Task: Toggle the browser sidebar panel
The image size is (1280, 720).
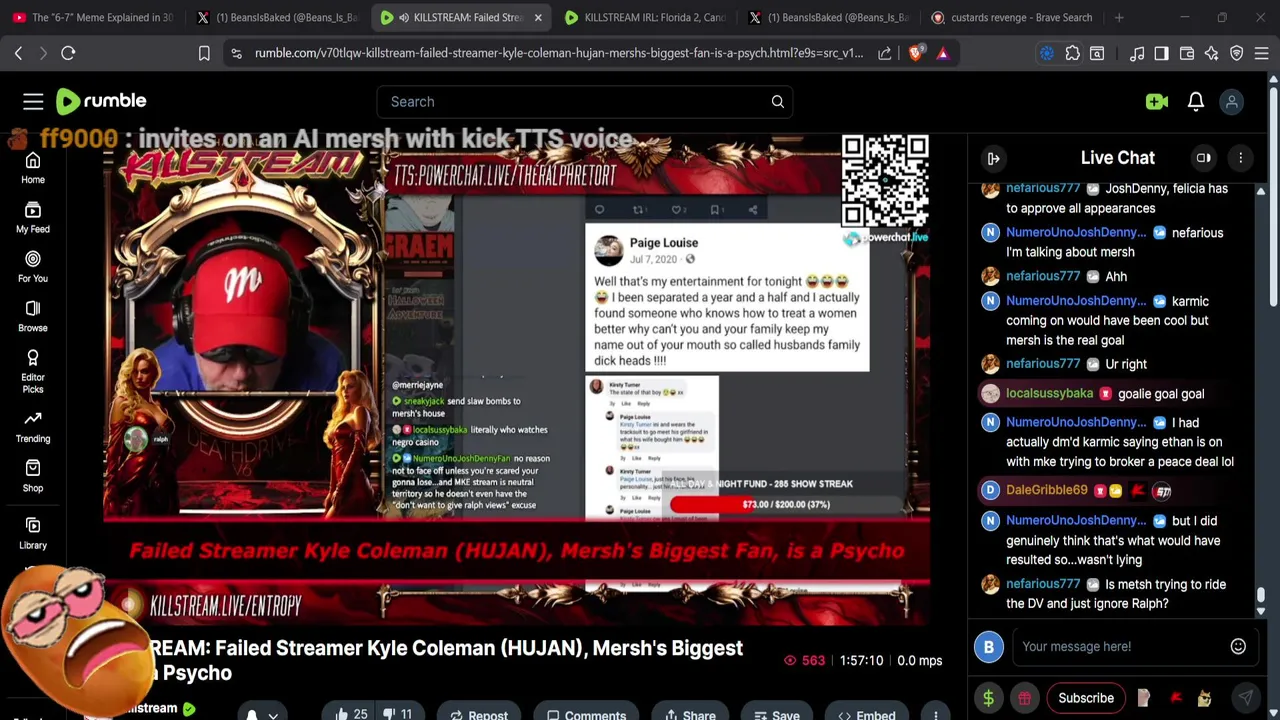Action: tap(1161, 53)
